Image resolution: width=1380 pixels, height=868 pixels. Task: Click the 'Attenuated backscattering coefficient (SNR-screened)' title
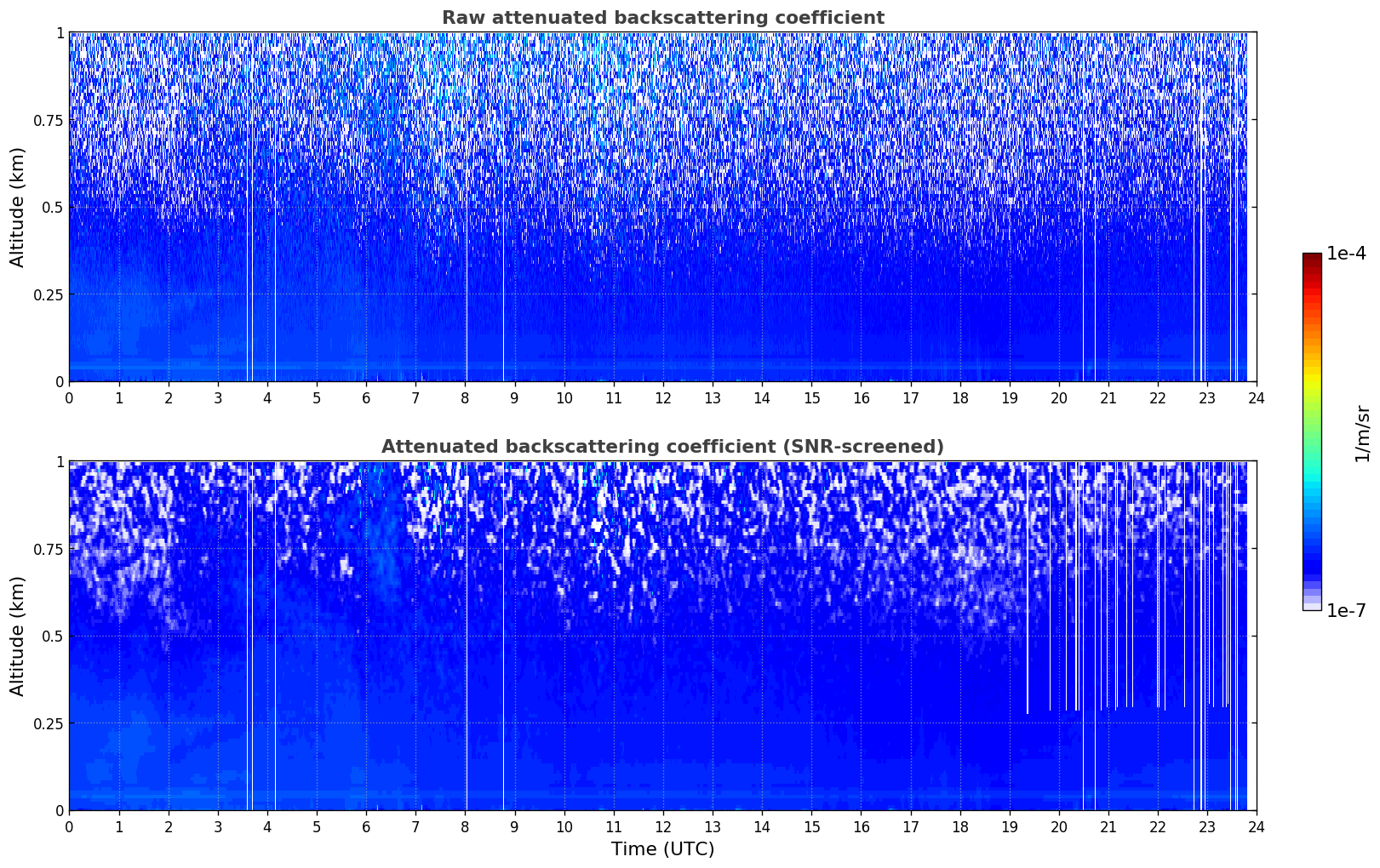pos(662,447)
